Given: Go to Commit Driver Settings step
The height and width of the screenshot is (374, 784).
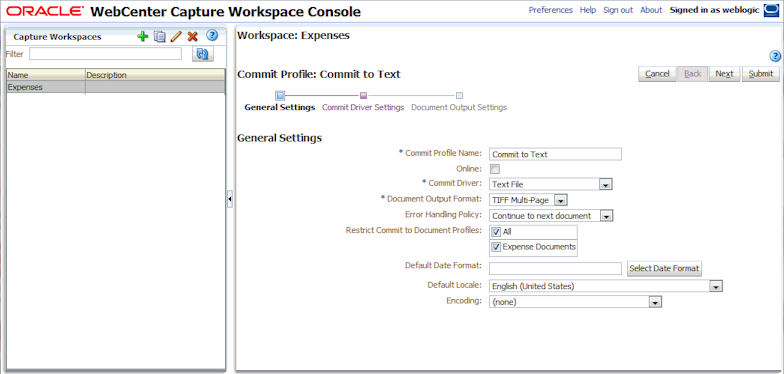Looking at the screenshot, I should pos(363,108).
